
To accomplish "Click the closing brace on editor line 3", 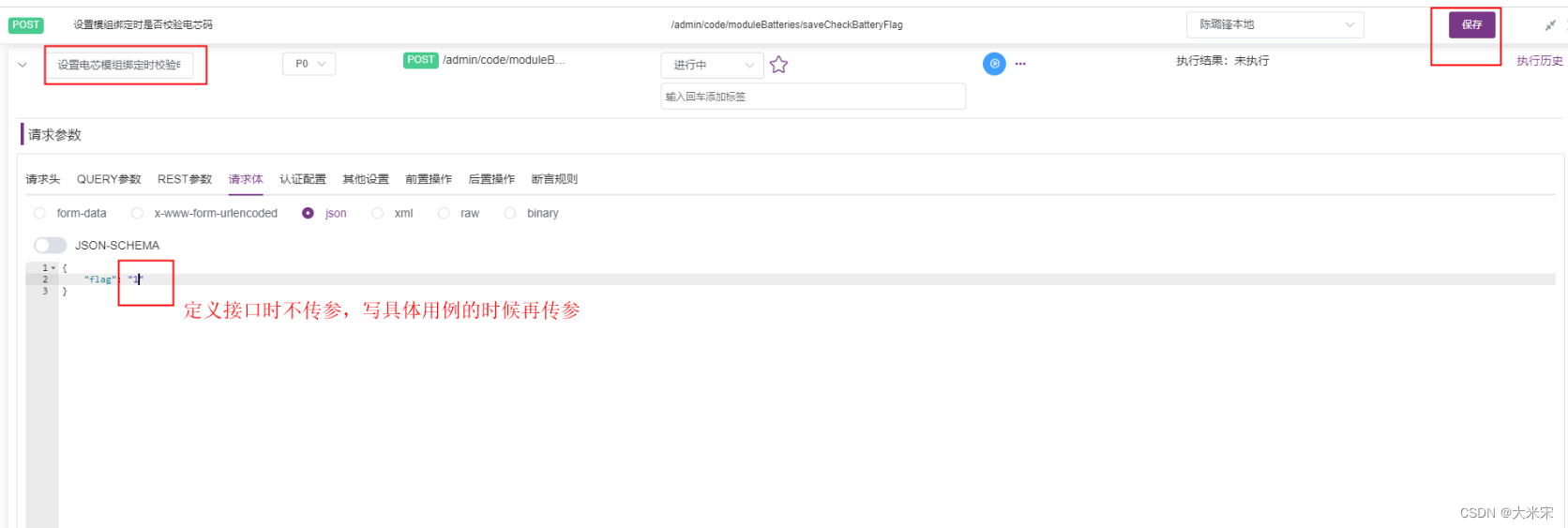I will click(x=65, y=292).
